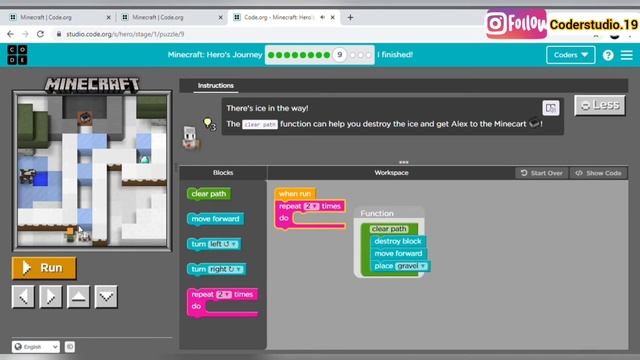Click the left arrow movement button

[23, 296]
